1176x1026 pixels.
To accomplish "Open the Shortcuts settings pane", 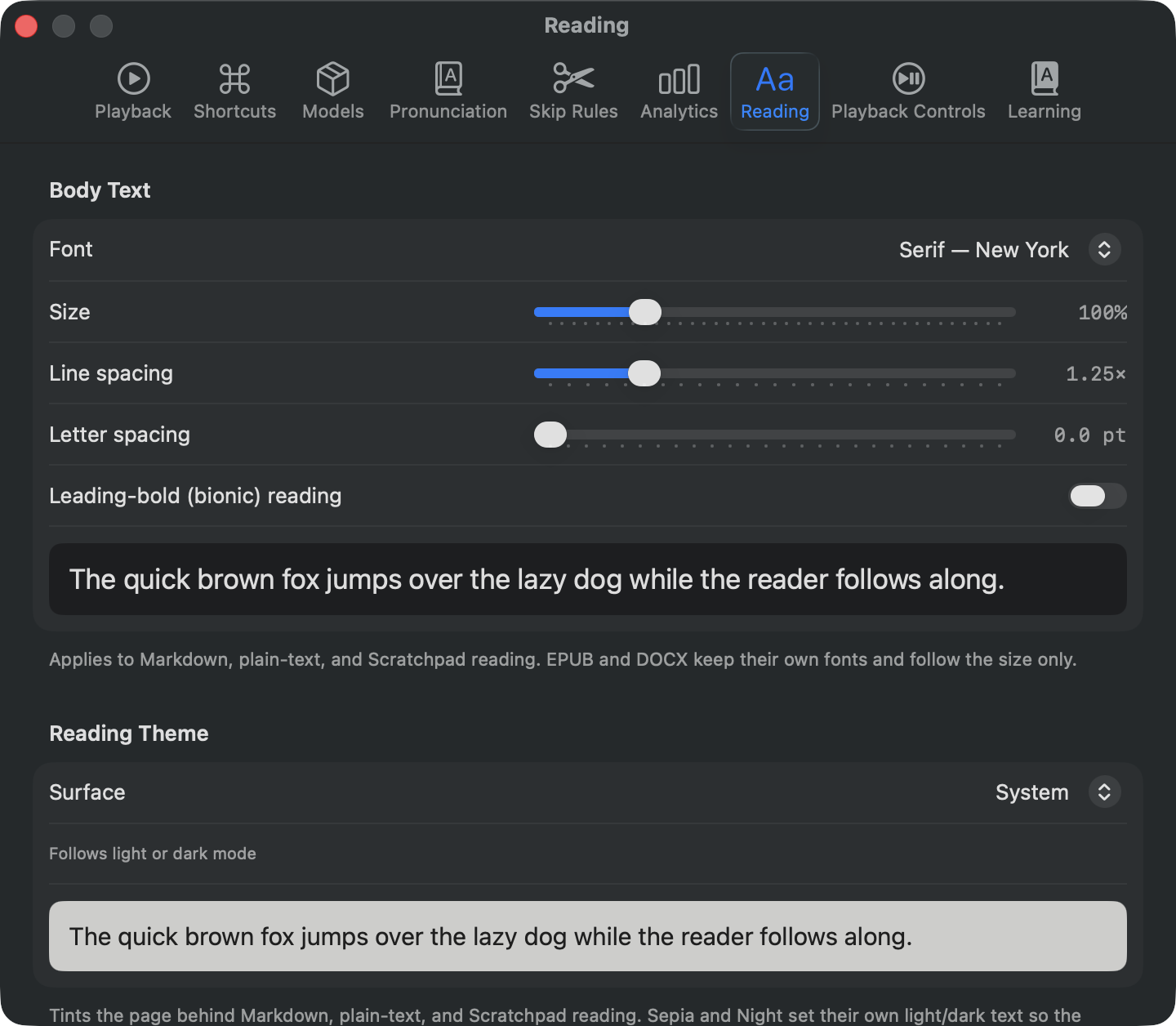I will pyautogui.click(x=235, y=91).
